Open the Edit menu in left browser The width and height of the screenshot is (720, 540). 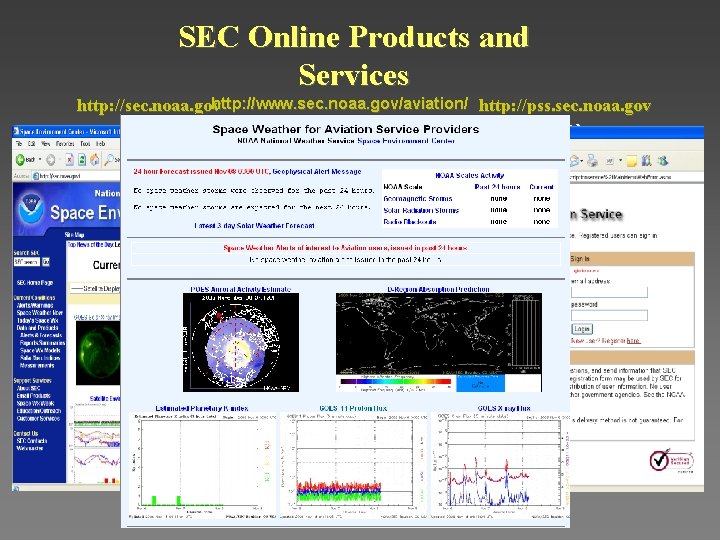click(31, 144)
